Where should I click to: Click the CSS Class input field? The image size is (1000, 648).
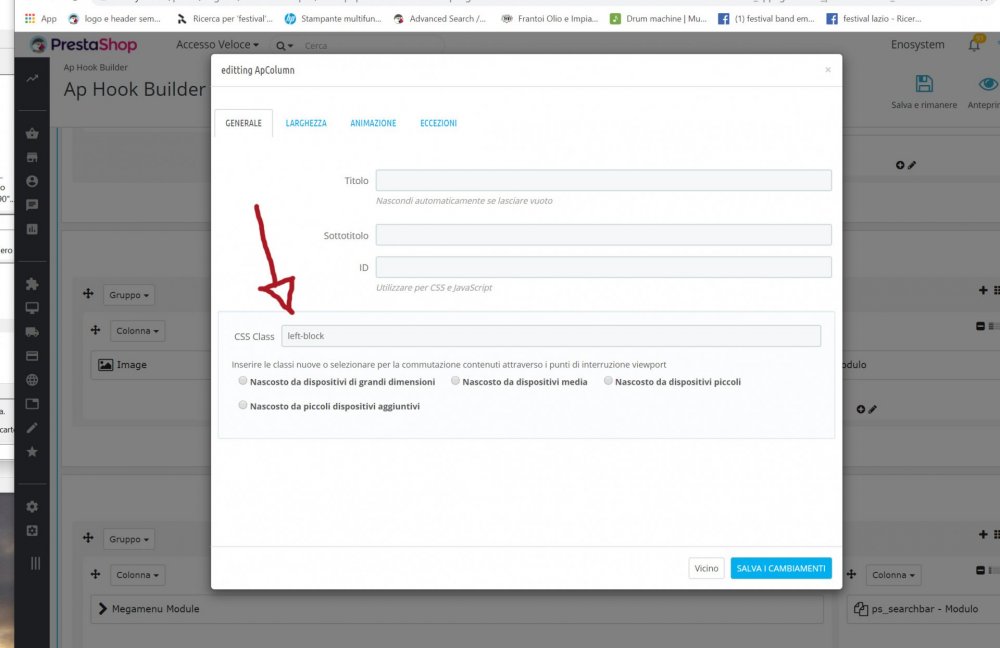551,336
